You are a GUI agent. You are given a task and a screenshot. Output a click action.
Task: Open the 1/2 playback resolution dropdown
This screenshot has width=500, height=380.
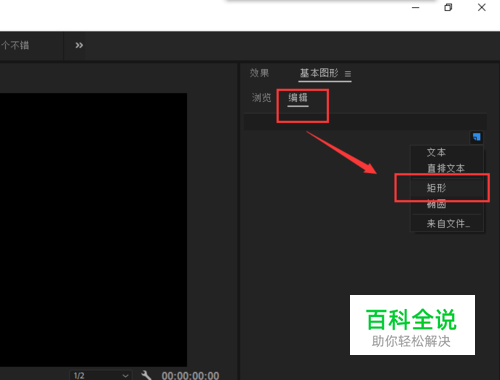point(101,375)
